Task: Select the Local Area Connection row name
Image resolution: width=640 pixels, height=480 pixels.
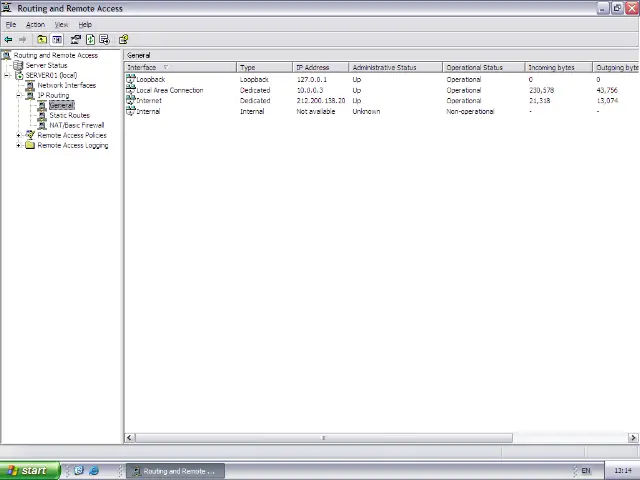Action: tap(169, 90)
